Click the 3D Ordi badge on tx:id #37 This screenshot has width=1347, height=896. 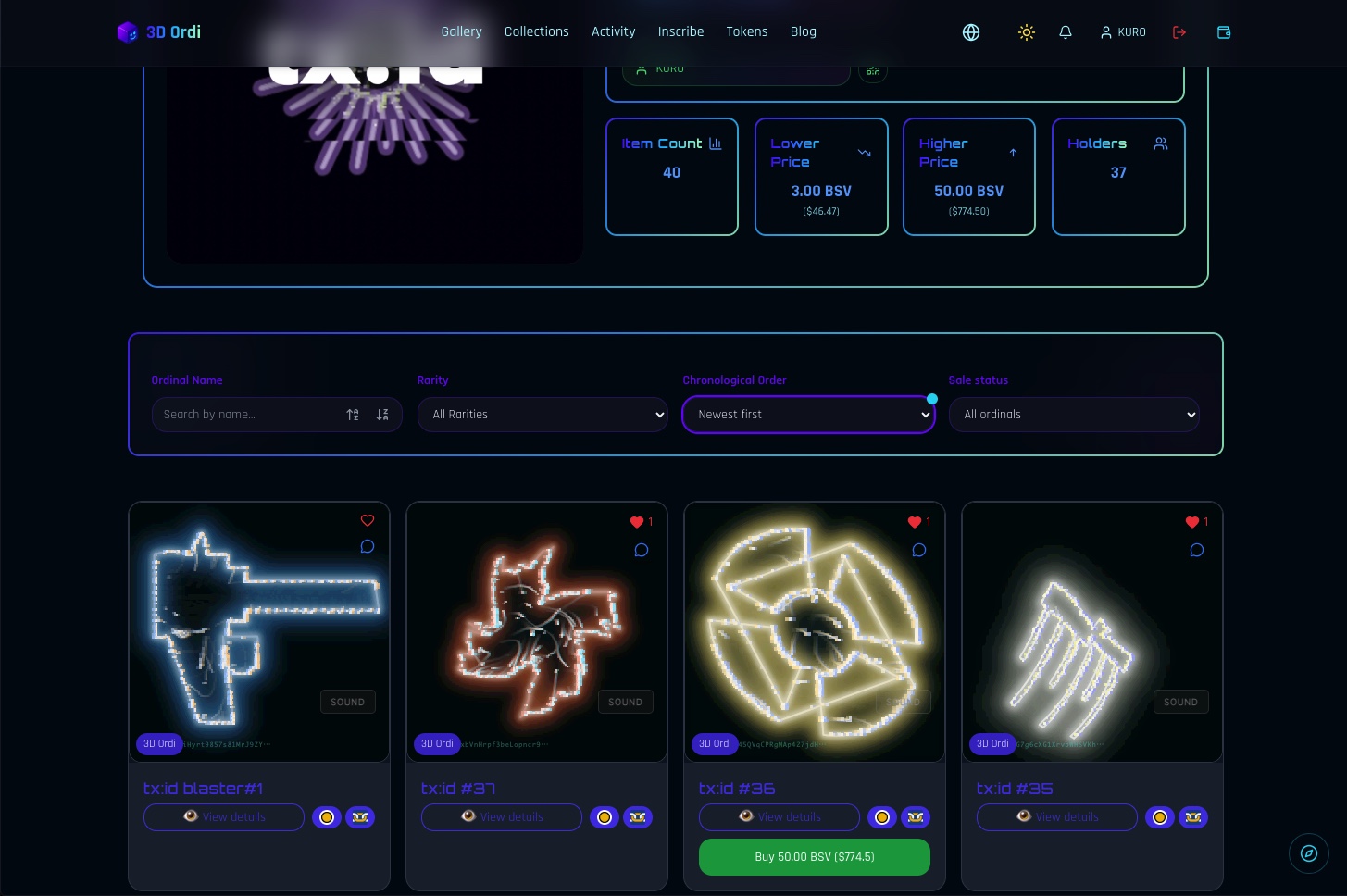(x=437, y=743)
